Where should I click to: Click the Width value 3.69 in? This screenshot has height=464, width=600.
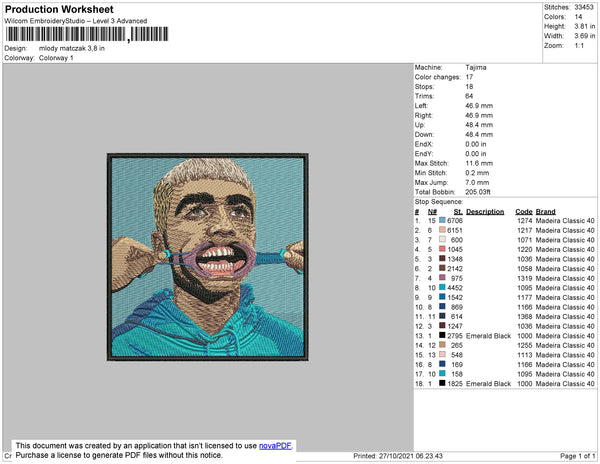(x=585, y=36)
